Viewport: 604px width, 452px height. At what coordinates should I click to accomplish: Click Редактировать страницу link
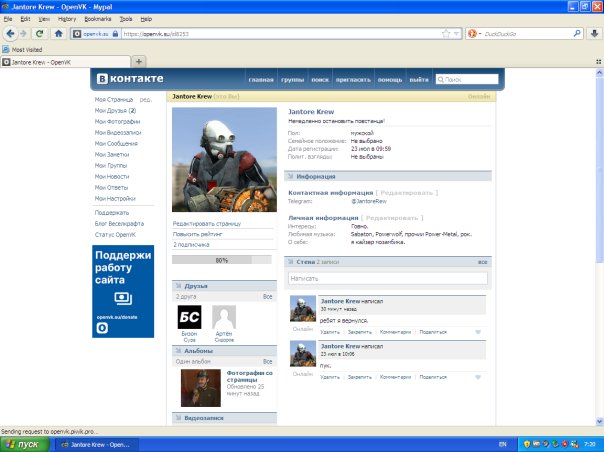click(207, 223)
